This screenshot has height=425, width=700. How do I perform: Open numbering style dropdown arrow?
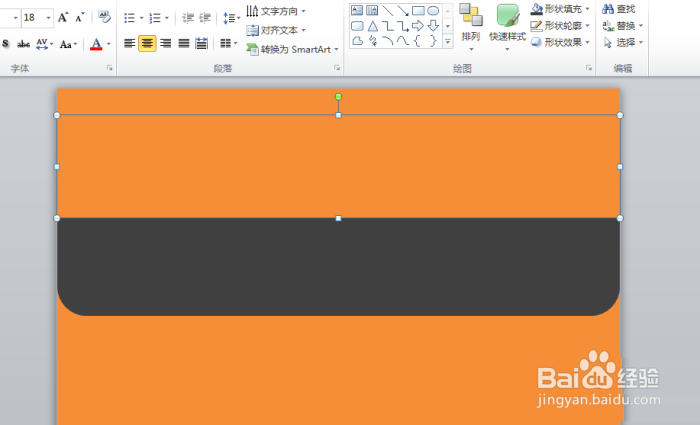click(x=167, y=18)
